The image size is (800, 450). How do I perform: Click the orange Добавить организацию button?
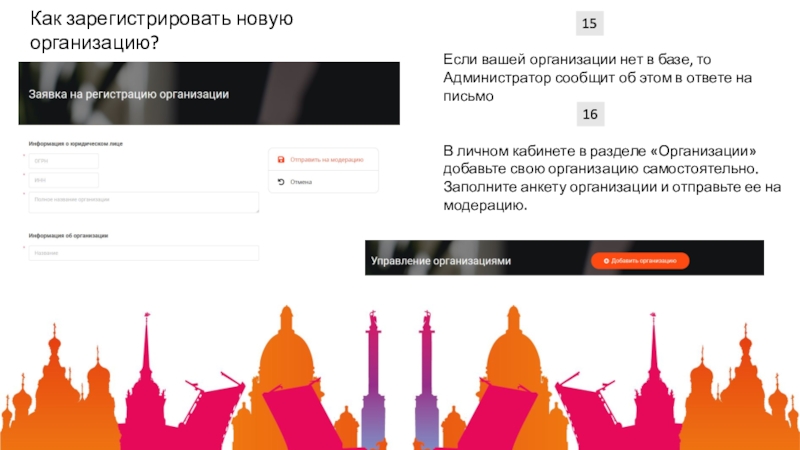[x=640, y=261]
